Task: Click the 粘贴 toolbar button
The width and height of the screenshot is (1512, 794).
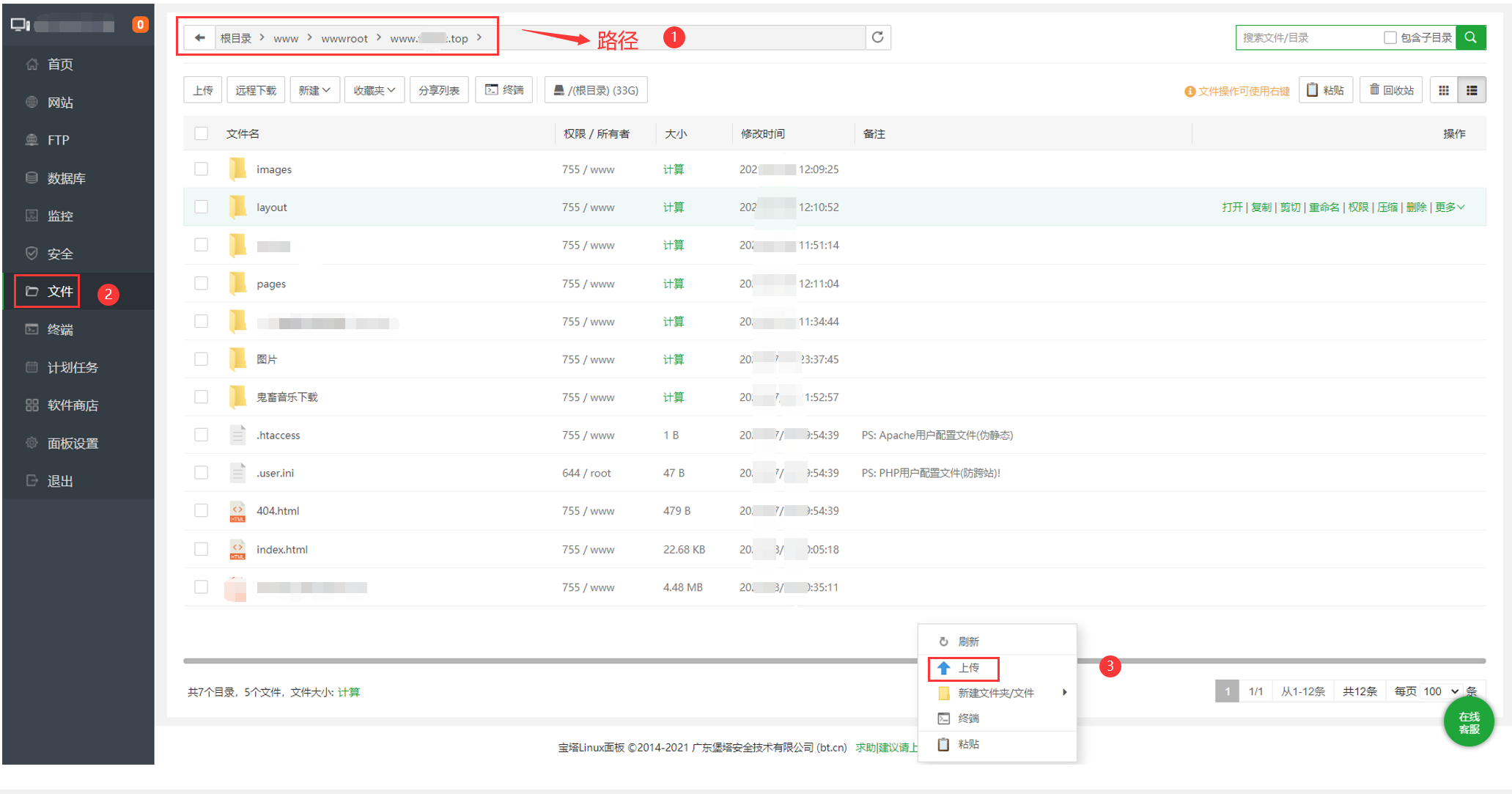Action: coord(1326,90)
